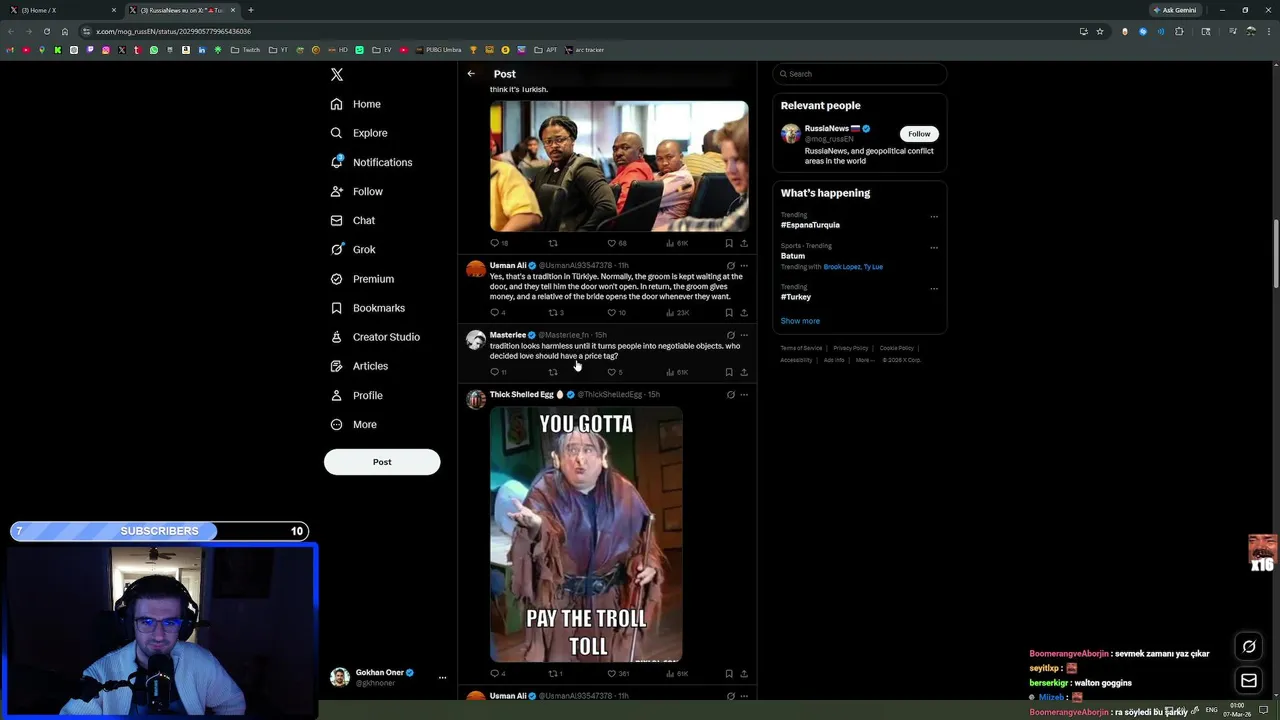Viewport: 1280px width, 720px height.
Task: Open Notifications in the sidebar
Action: coord(371,162)
